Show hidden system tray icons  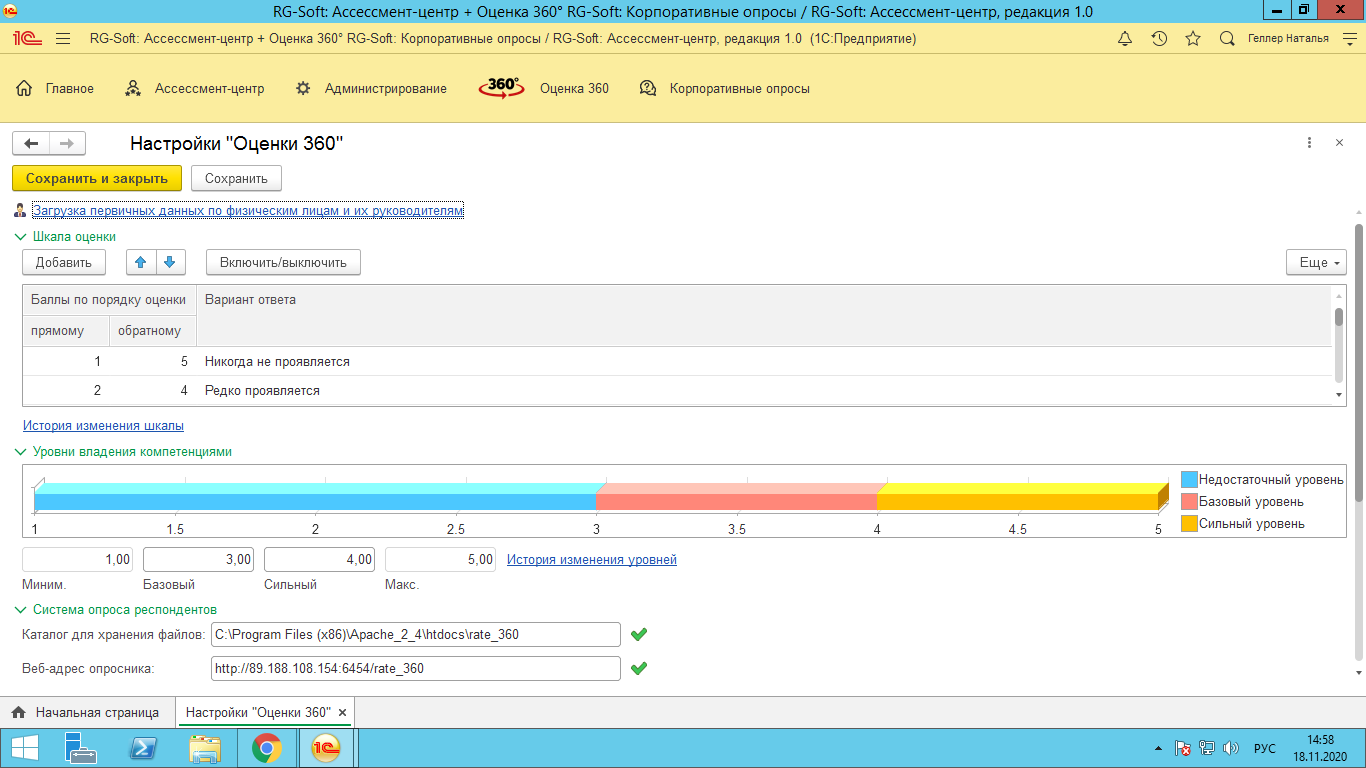coord(1159,748)
